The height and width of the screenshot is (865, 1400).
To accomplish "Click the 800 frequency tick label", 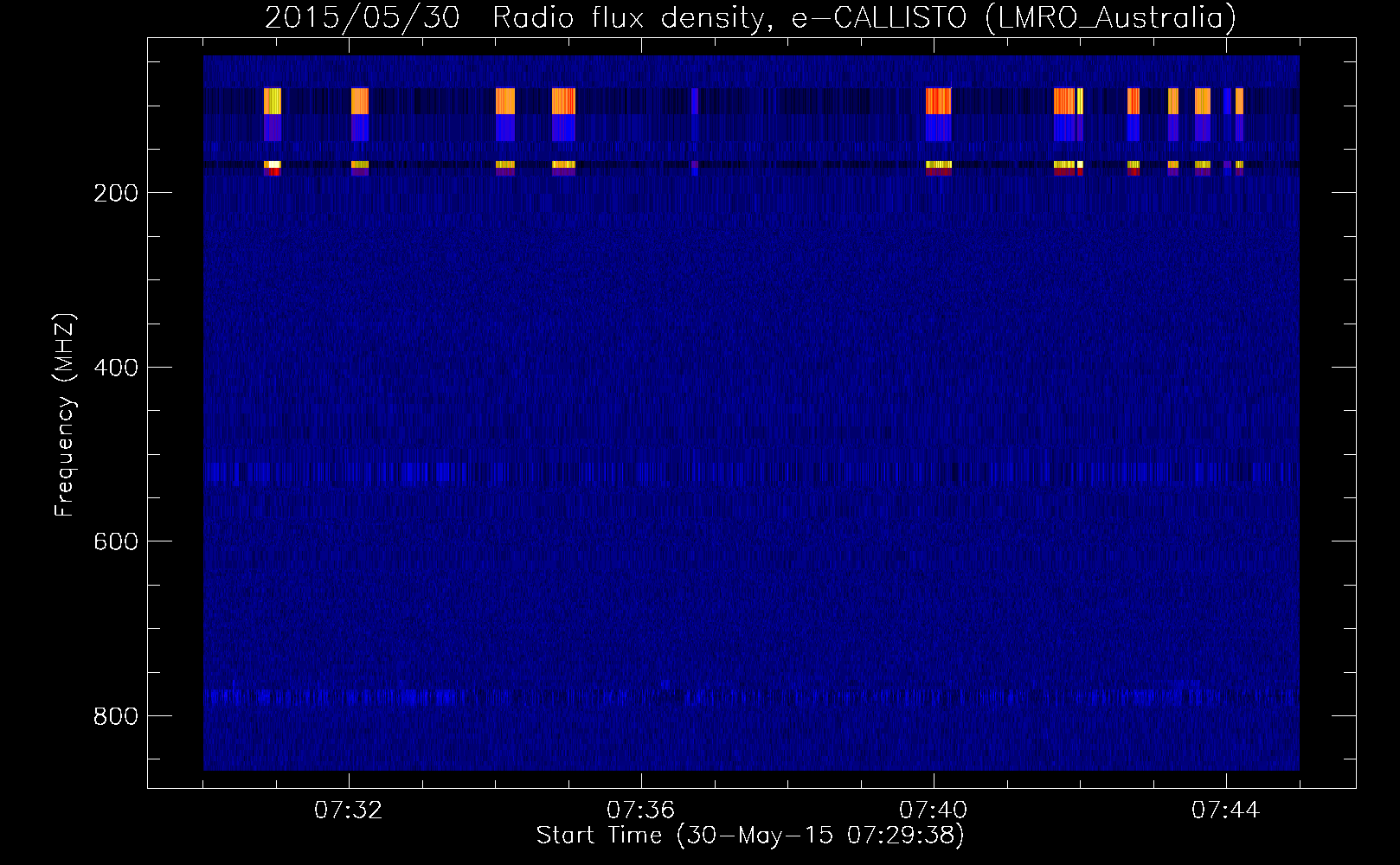I will [116, 716].
